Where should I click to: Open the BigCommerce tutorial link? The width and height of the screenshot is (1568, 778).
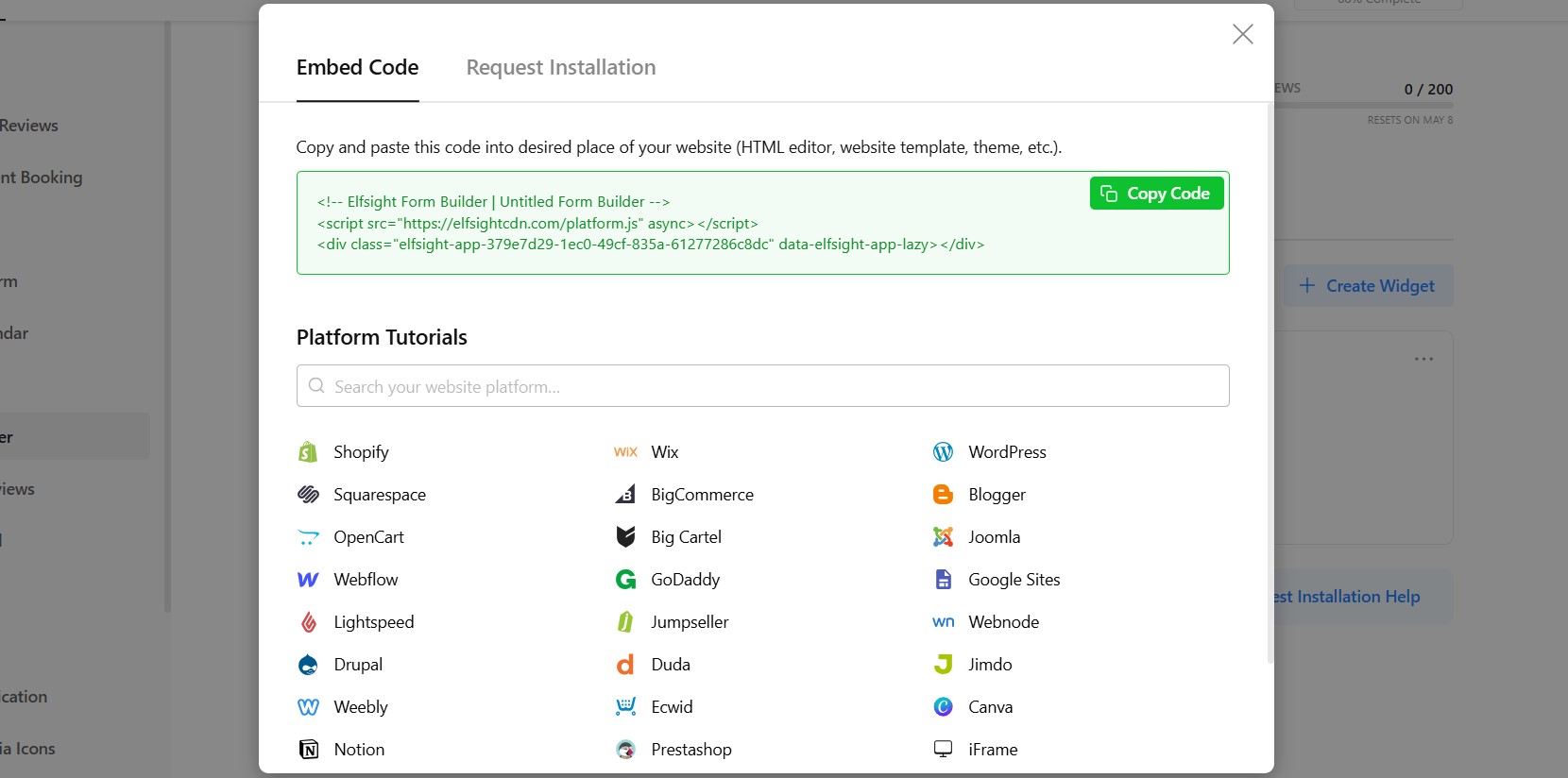tap(702, 495)
